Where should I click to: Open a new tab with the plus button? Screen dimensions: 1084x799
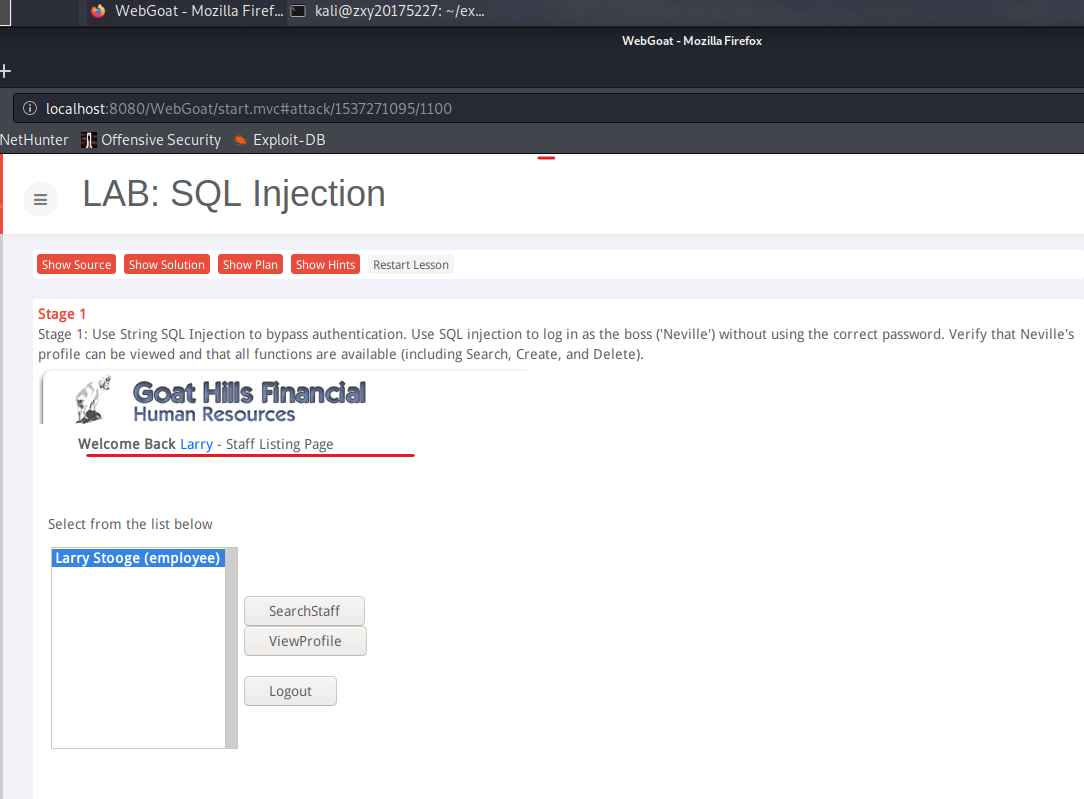click(x=6, y=70)
